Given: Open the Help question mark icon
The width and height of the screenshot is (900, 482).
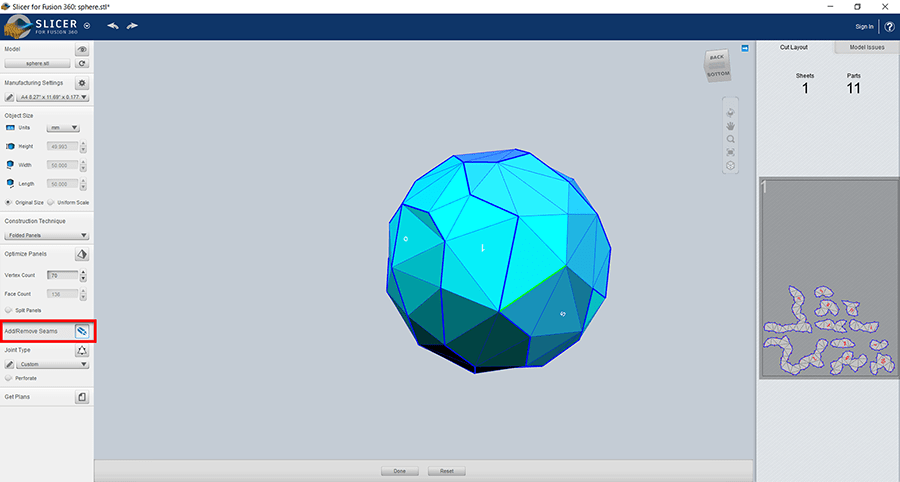Looking at the screenshot, I should 890,26.
